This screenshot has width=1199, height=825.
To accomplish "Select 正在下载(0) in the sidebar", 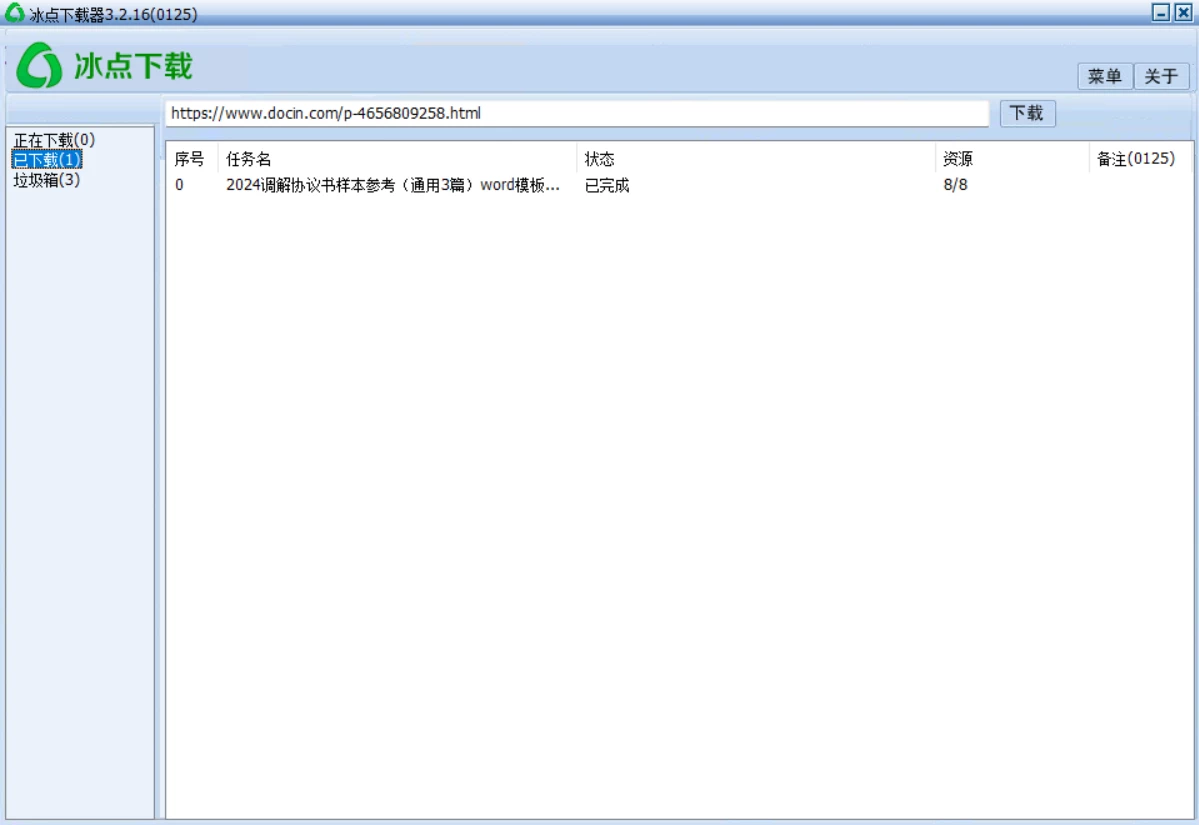I will [54, 140].
